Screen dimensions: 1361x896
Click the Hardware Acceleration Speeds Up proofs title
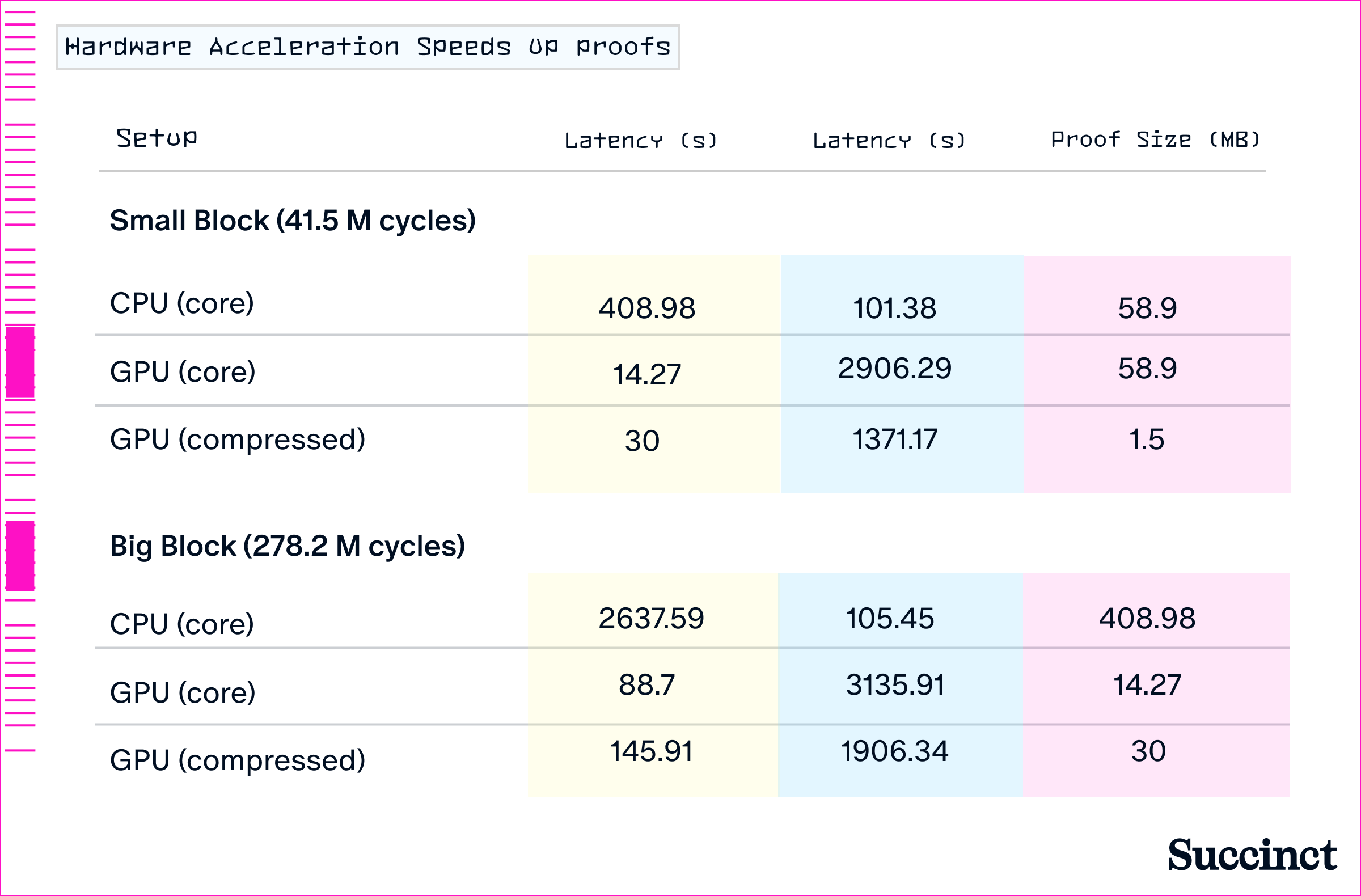tap(367, 48)
